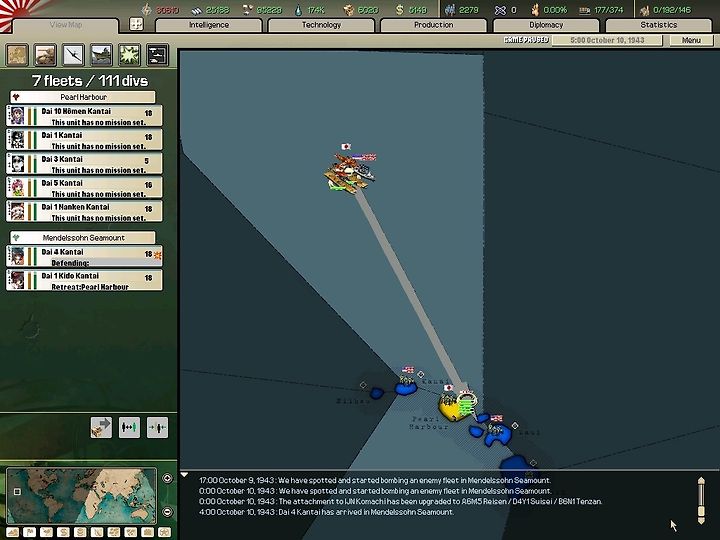Switch to terrain map mode

(x=12, y=533)
